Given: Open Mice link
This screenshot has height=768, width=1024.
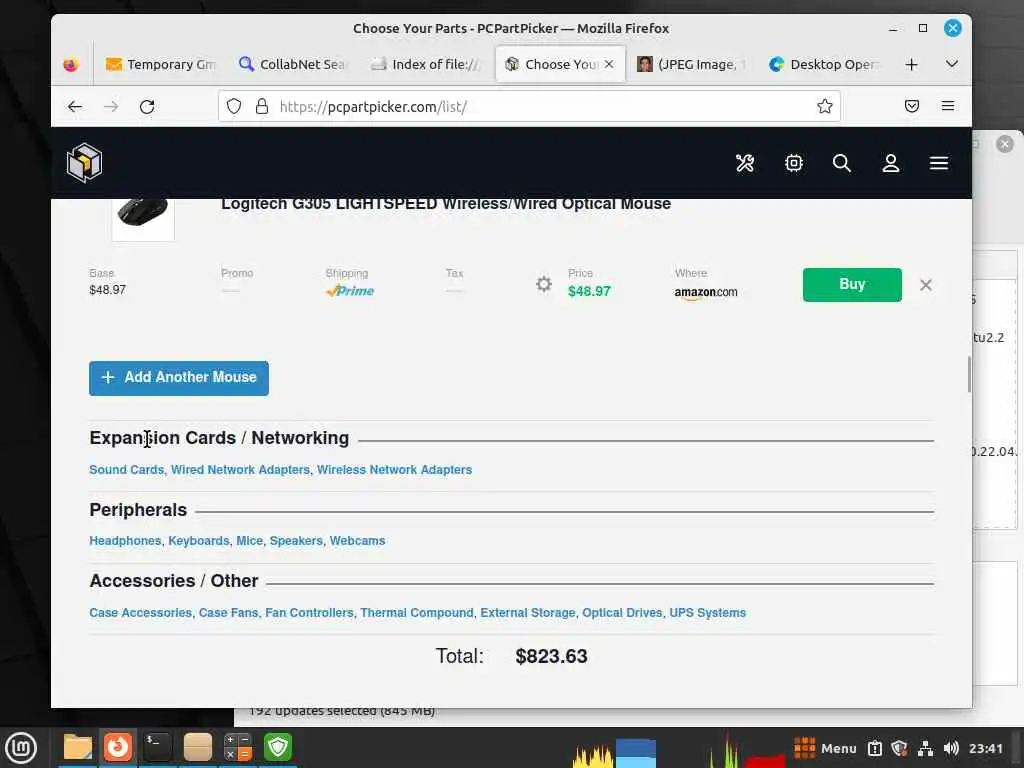Looking at the screenshot, I should click(x=249, y=541).
